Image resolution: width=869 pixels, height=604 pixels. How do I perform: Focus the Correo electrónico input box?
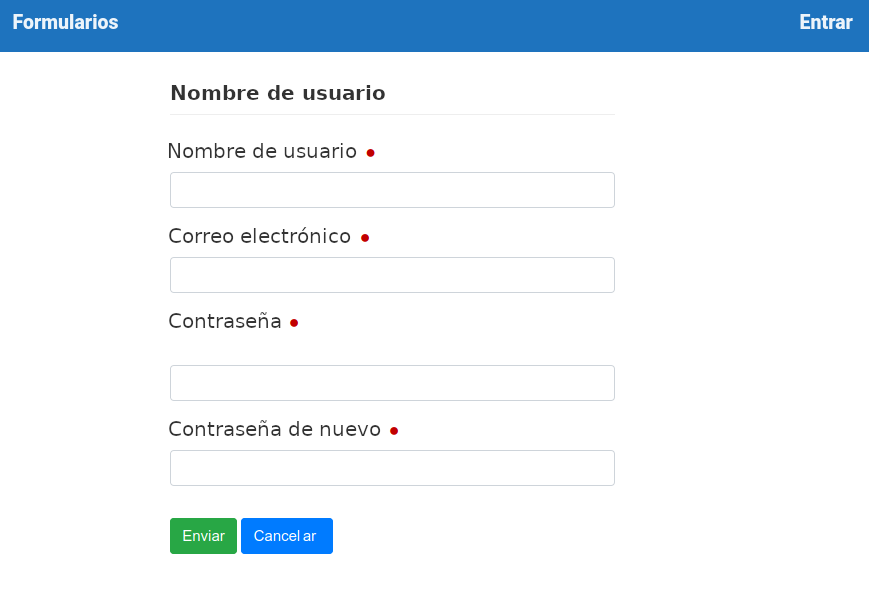click(392, 275)
